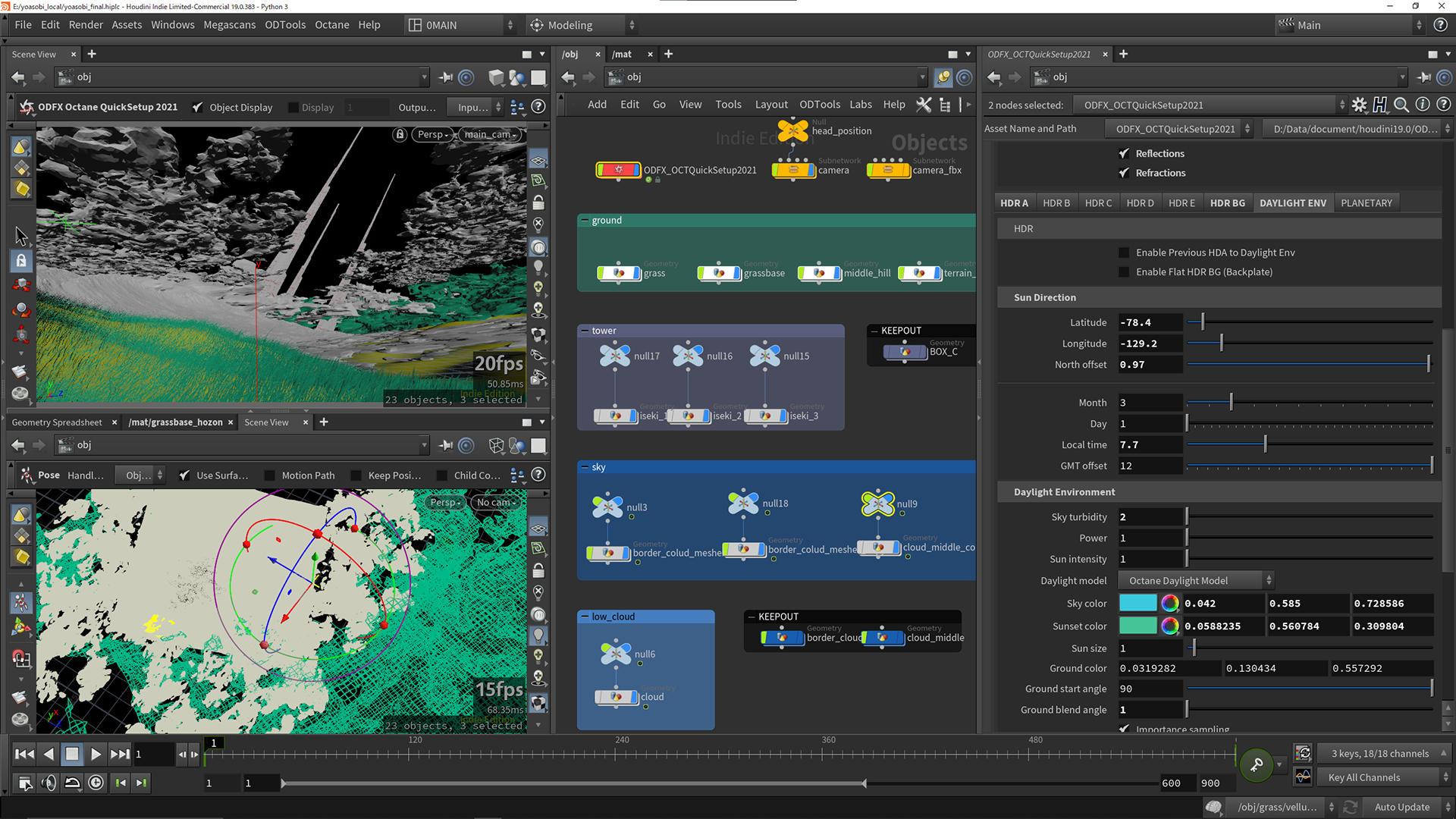Enable the Keep Position checkbox
This screenshot has height=819, width=1456.
(x=356, y=475)
